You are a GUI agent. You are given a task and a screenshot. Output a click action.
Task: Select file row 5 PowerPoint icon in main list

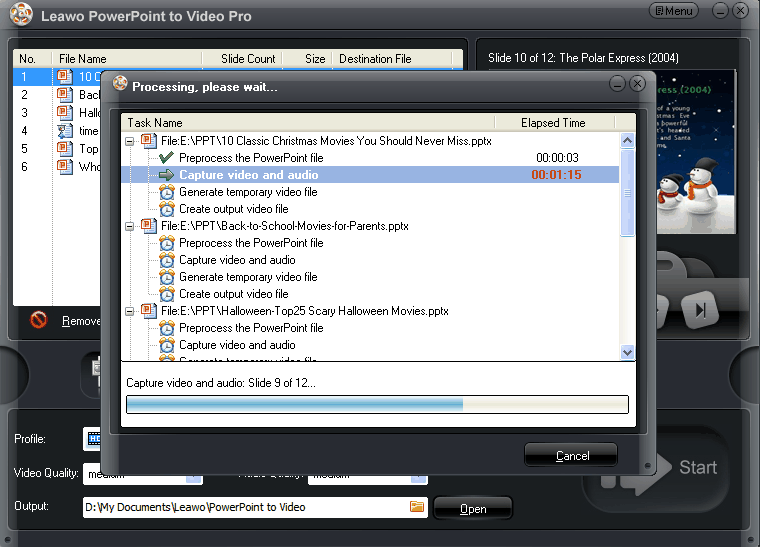(64, 149)
